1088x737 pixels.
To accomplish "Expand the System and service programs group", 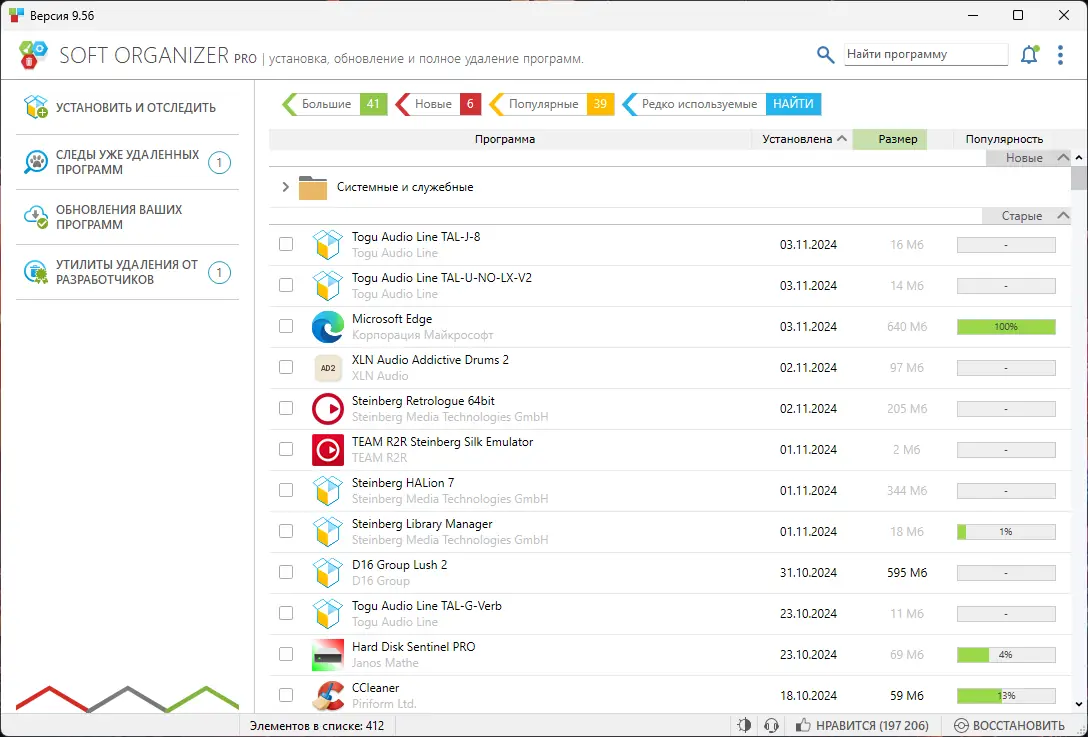I will pyautogui.click(x=285, y=187).
